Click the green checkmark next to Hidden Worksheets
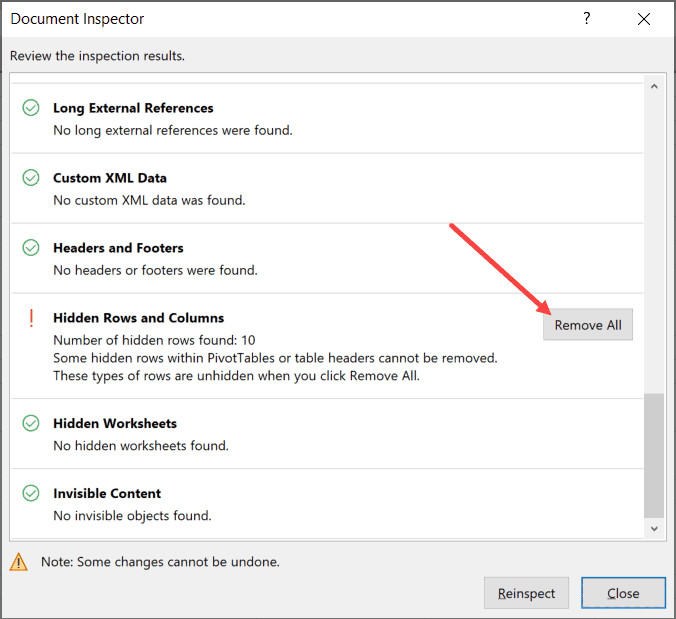 pyautogui.click(x=31, y=424)
